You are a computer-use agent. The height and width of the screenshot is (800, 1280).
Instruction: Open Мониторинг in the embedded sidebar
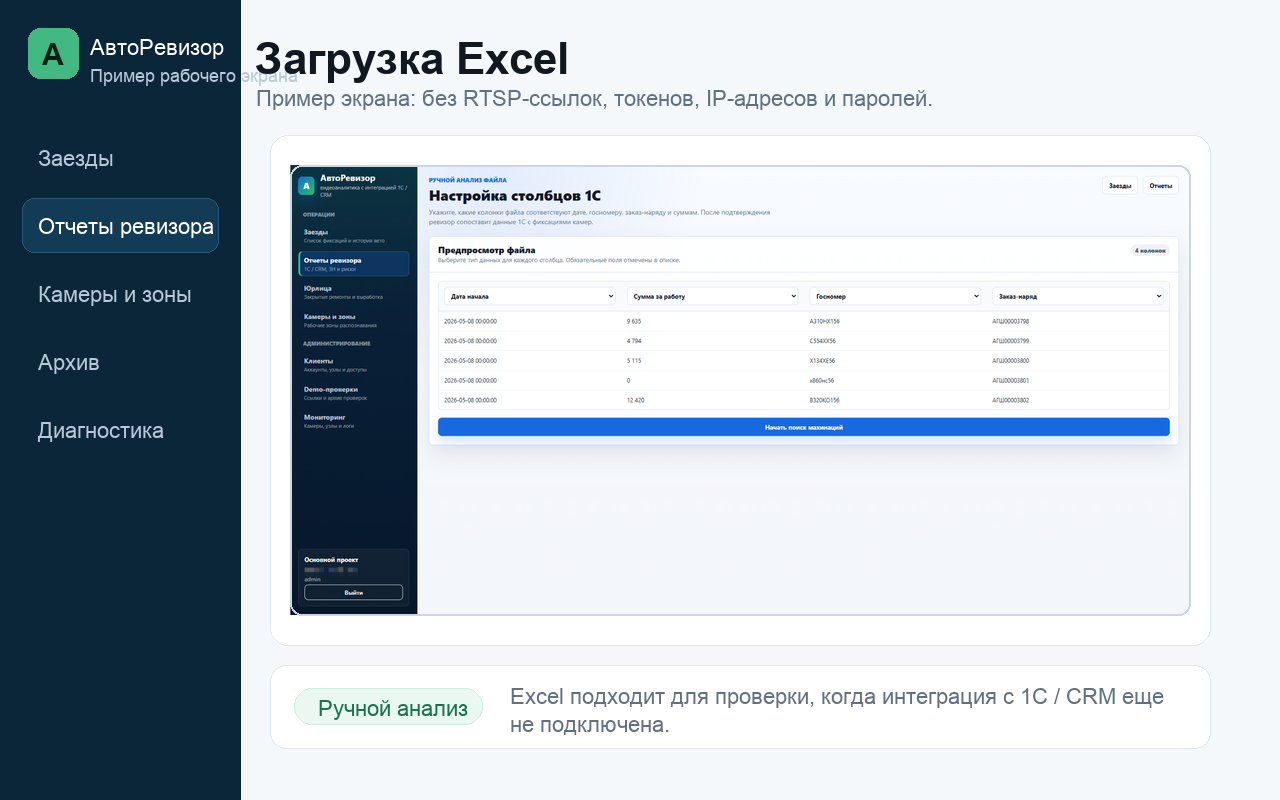(x=353, y=420)
